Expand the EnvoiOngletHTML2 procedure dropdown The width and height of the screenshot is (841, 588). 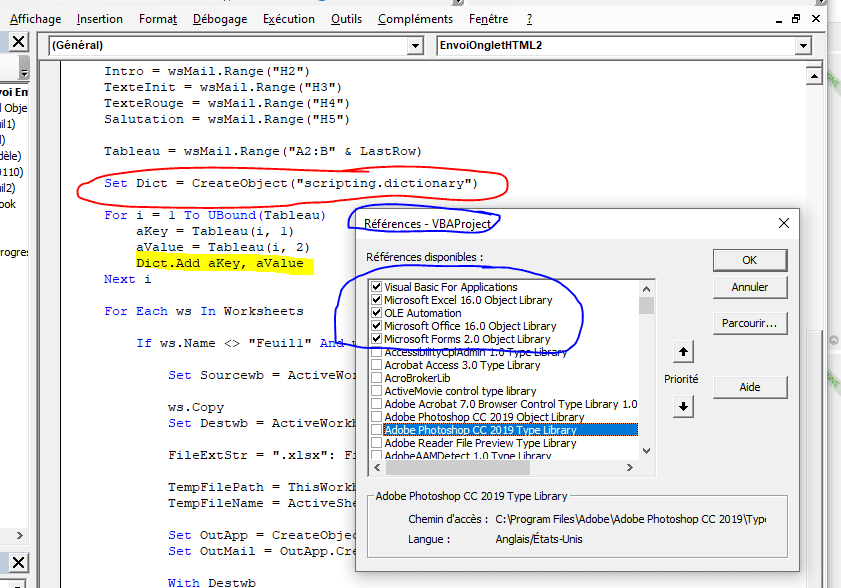[x=802, y=46]
